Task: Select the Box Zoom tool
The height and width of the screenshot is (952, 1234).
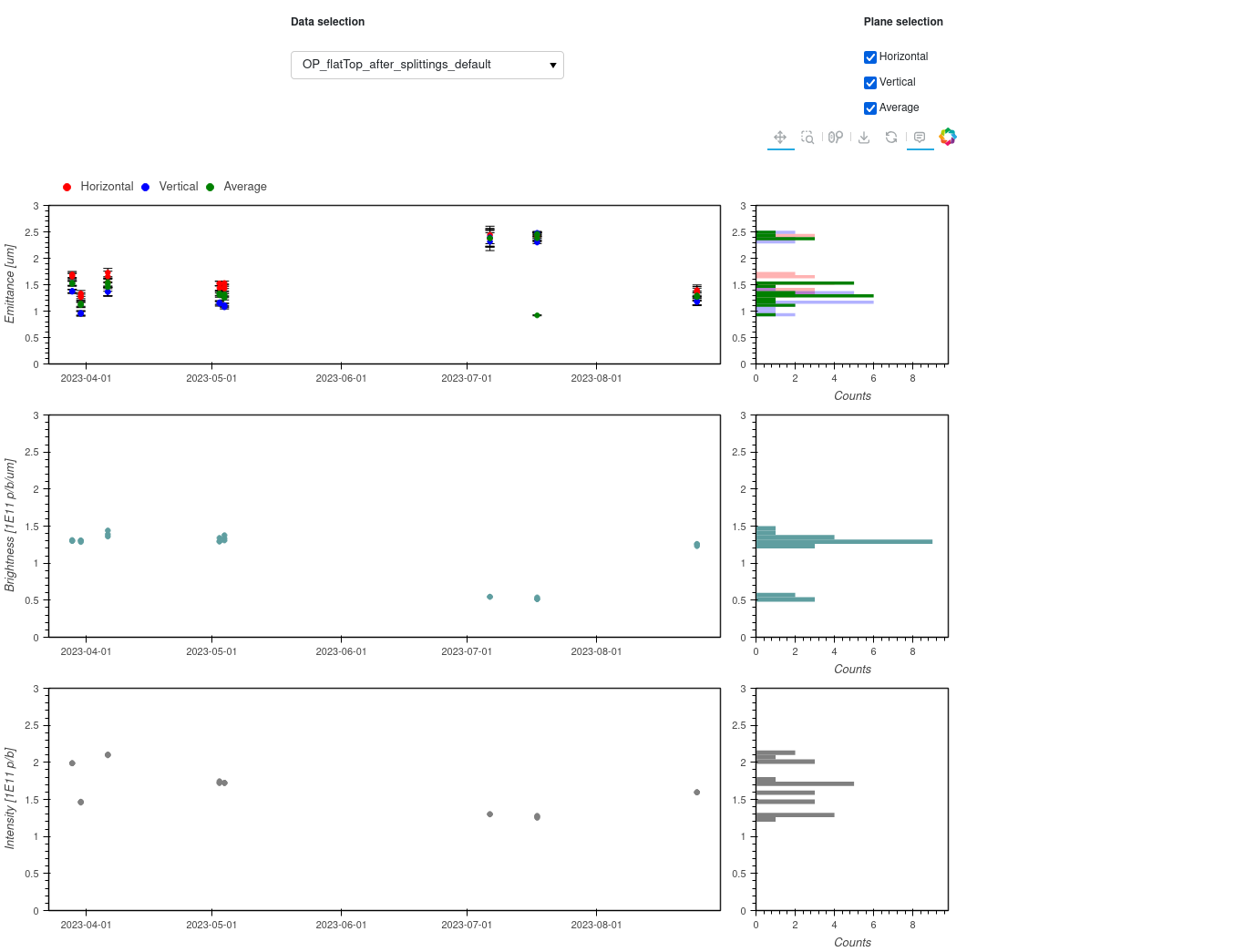Action: click(x=807, y=138)
